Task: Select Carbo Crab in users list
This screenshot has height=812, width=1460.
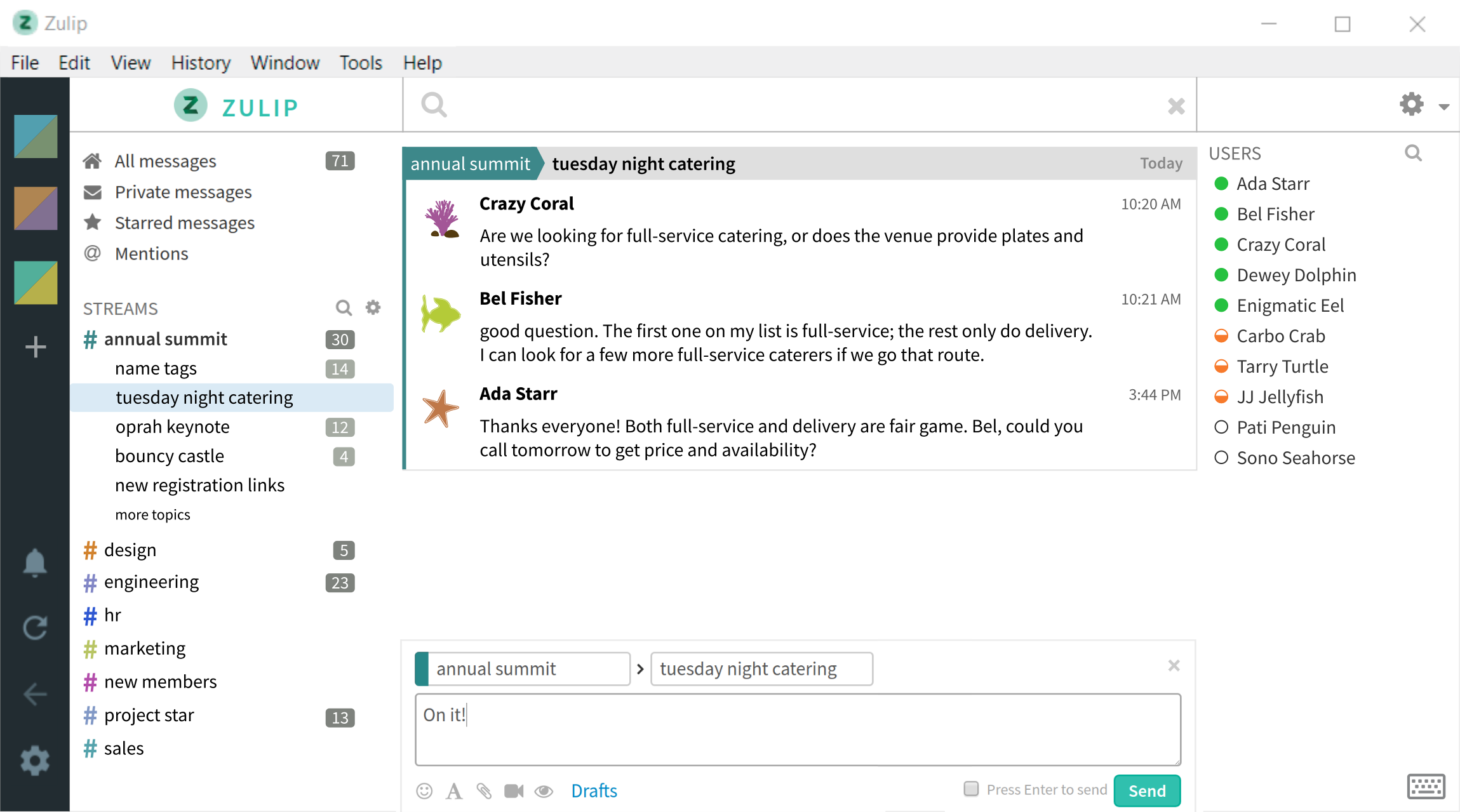Action: [x=1280, y=336]
